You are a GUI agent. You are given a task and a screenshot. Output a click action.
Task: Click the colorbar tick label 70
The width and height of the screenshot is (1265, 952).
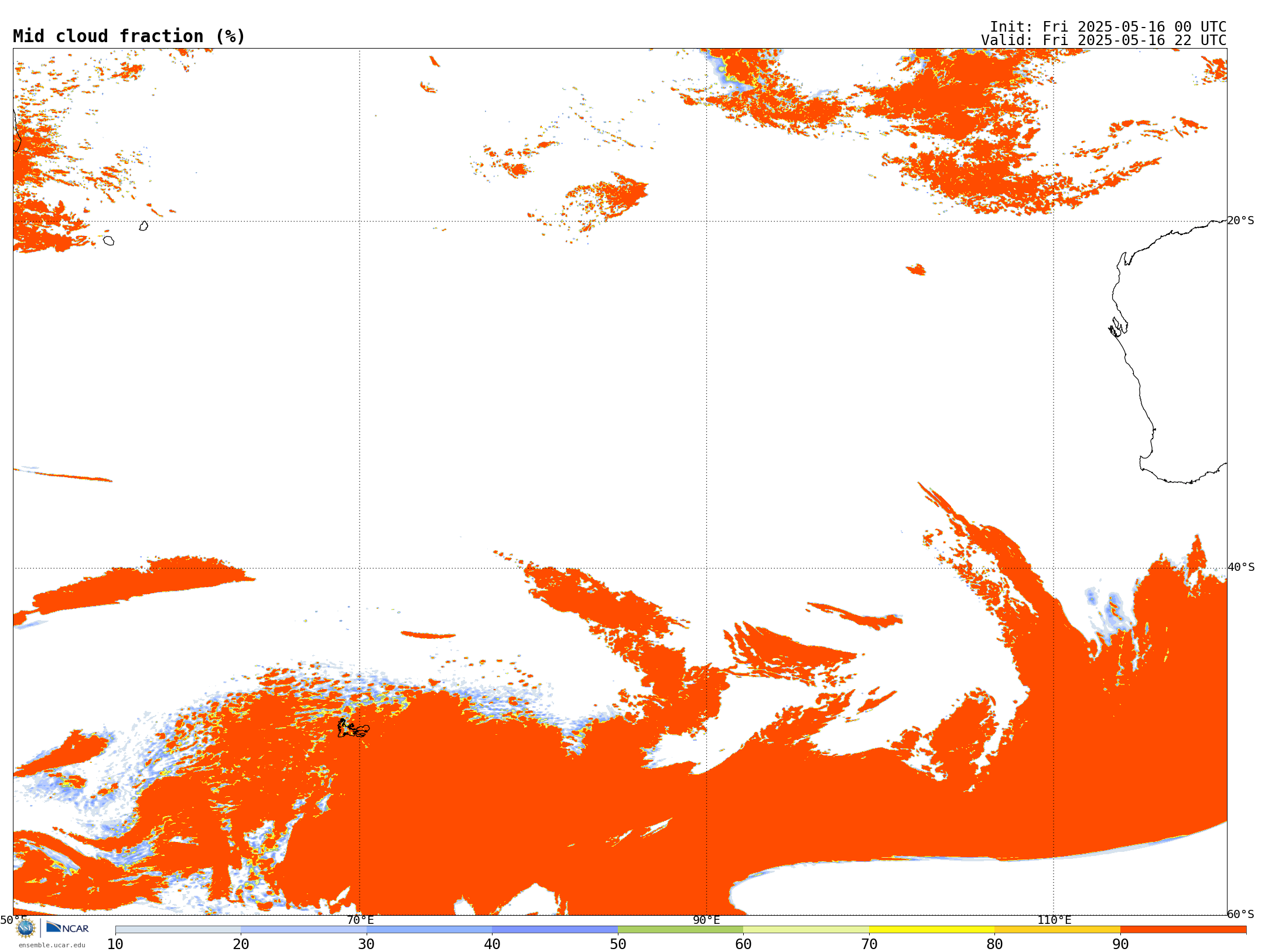pos(869,944)
